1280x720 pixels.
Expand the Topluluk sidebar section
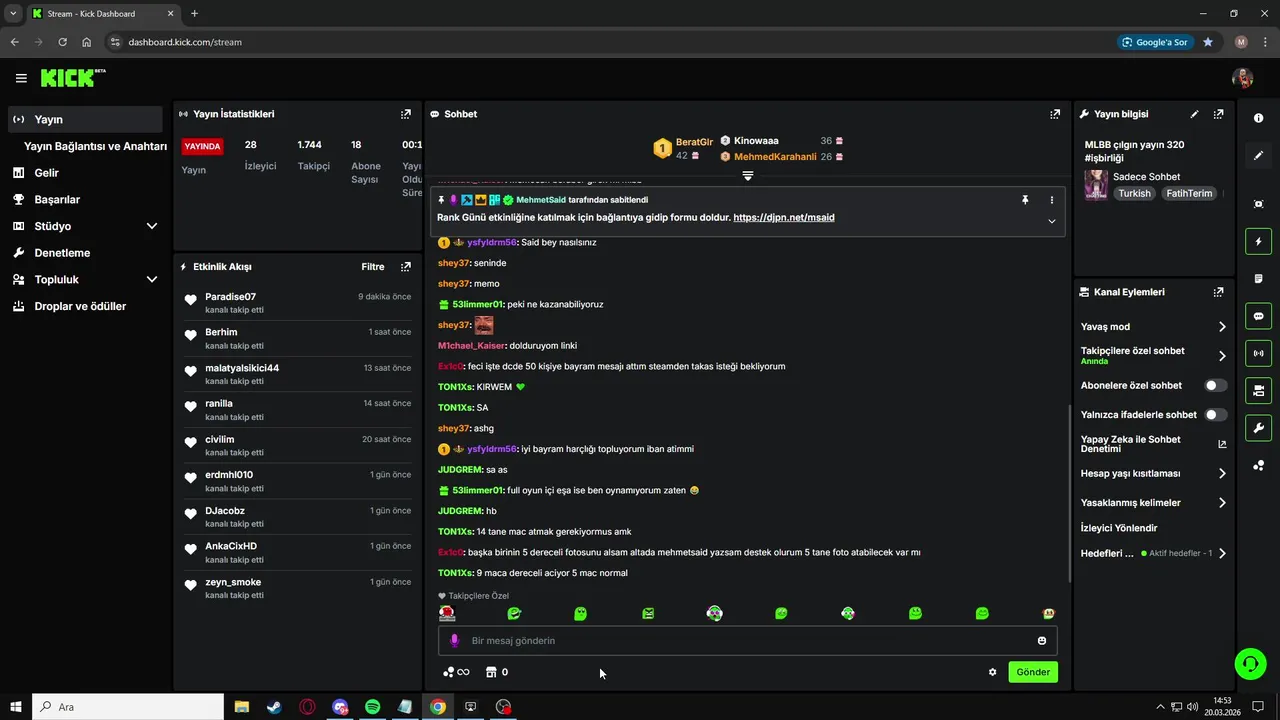point(152,280)
